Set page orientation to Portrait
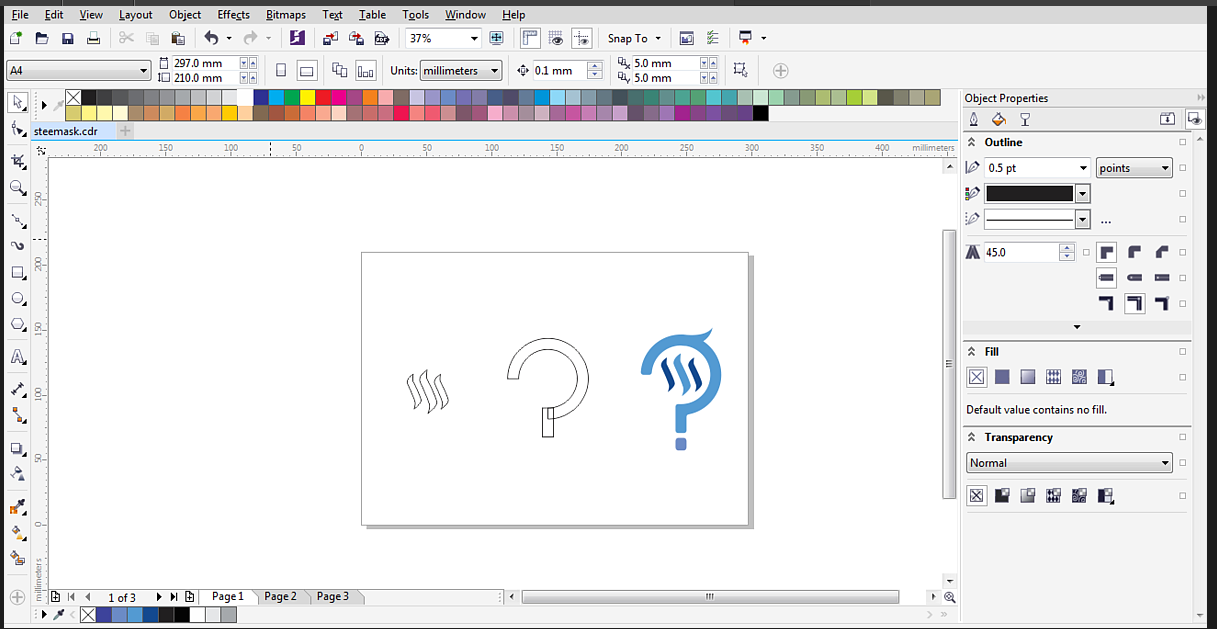1217x629 pixels. tap(281, 70)
